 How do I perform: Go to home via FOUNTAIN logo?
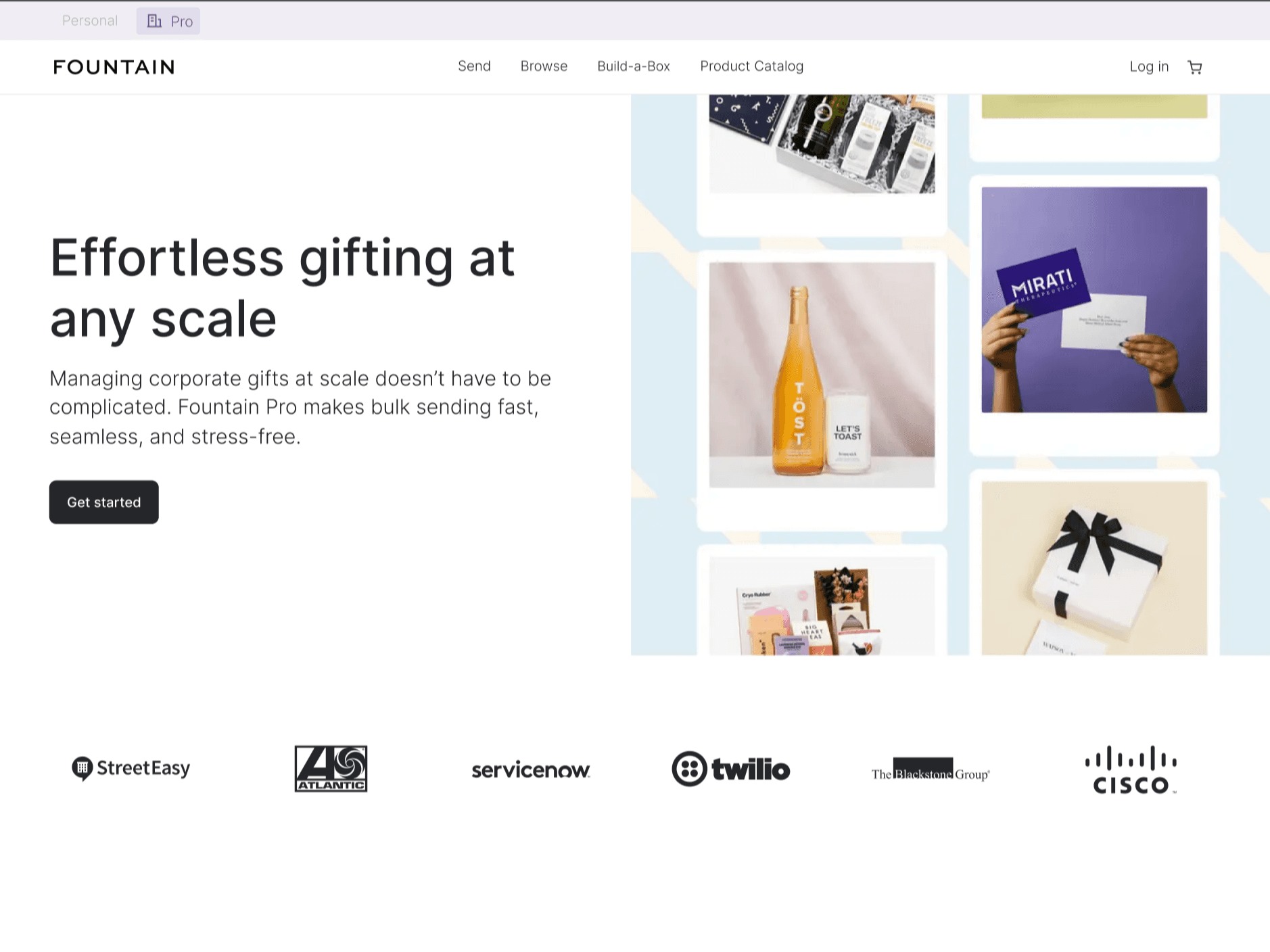(114, 67)
